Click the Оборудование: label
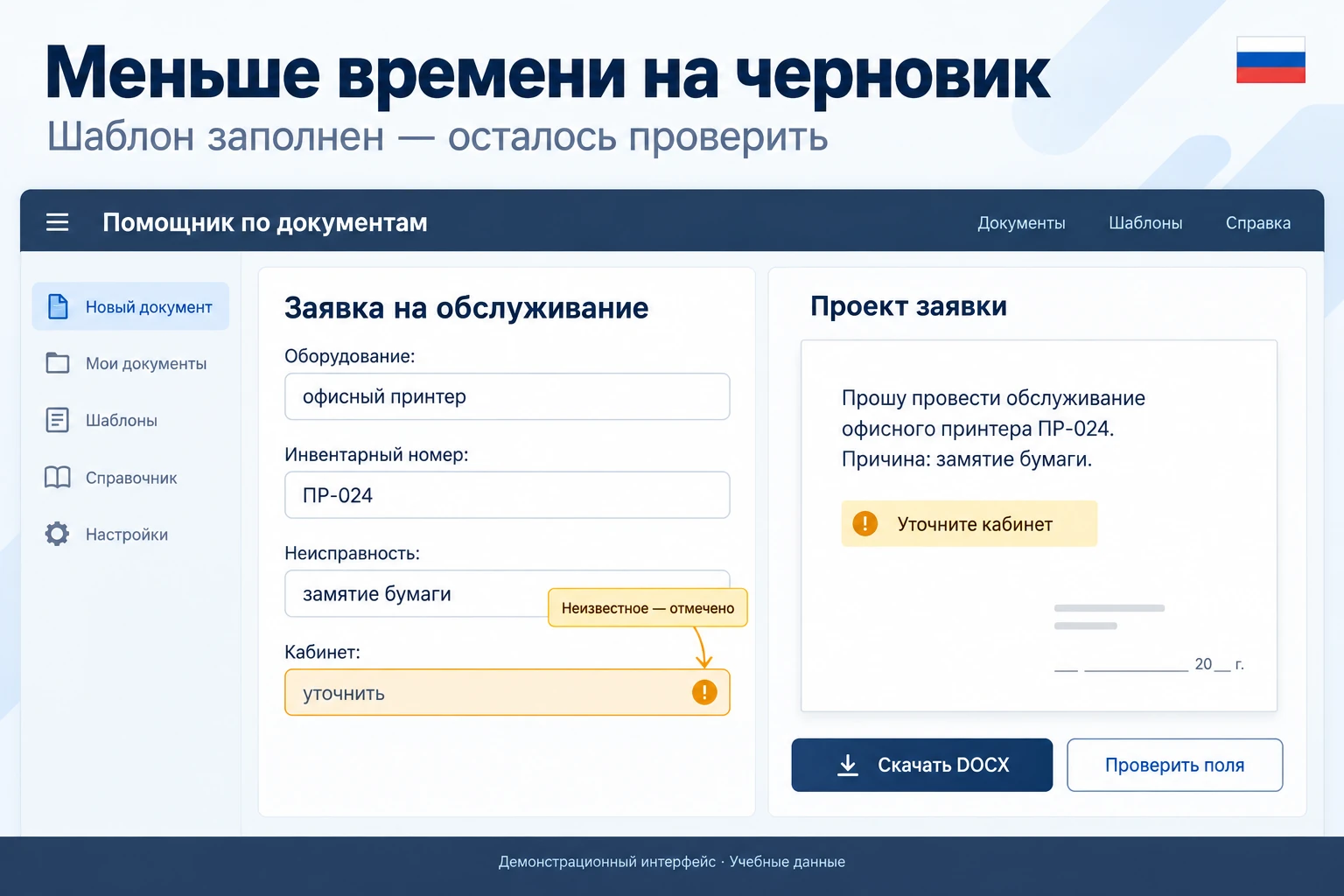Viewport: 1344px width, 896px height. coord(350,356)
